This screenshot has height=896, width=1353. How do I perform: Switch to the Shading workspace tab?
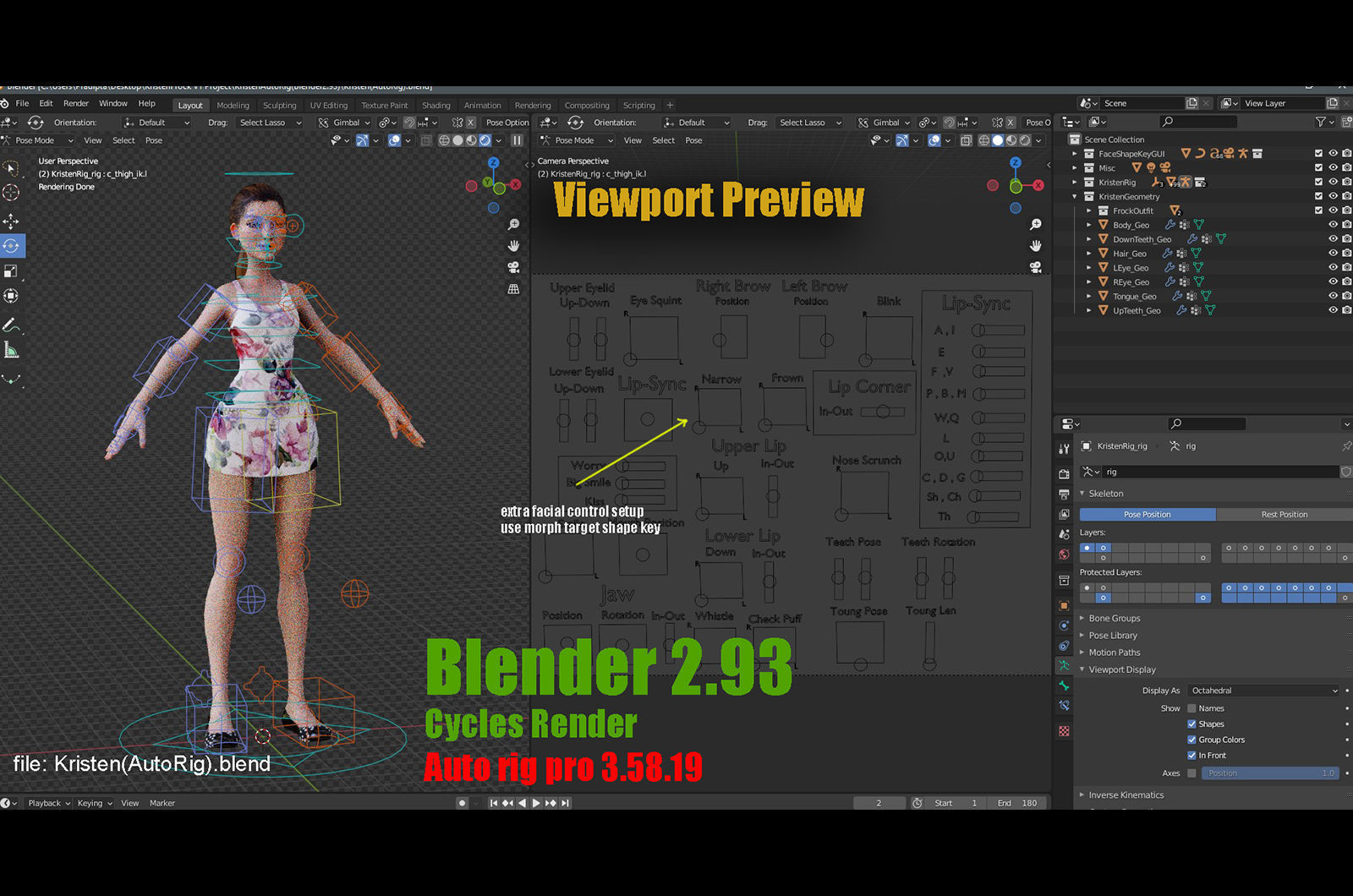[436, 106]
